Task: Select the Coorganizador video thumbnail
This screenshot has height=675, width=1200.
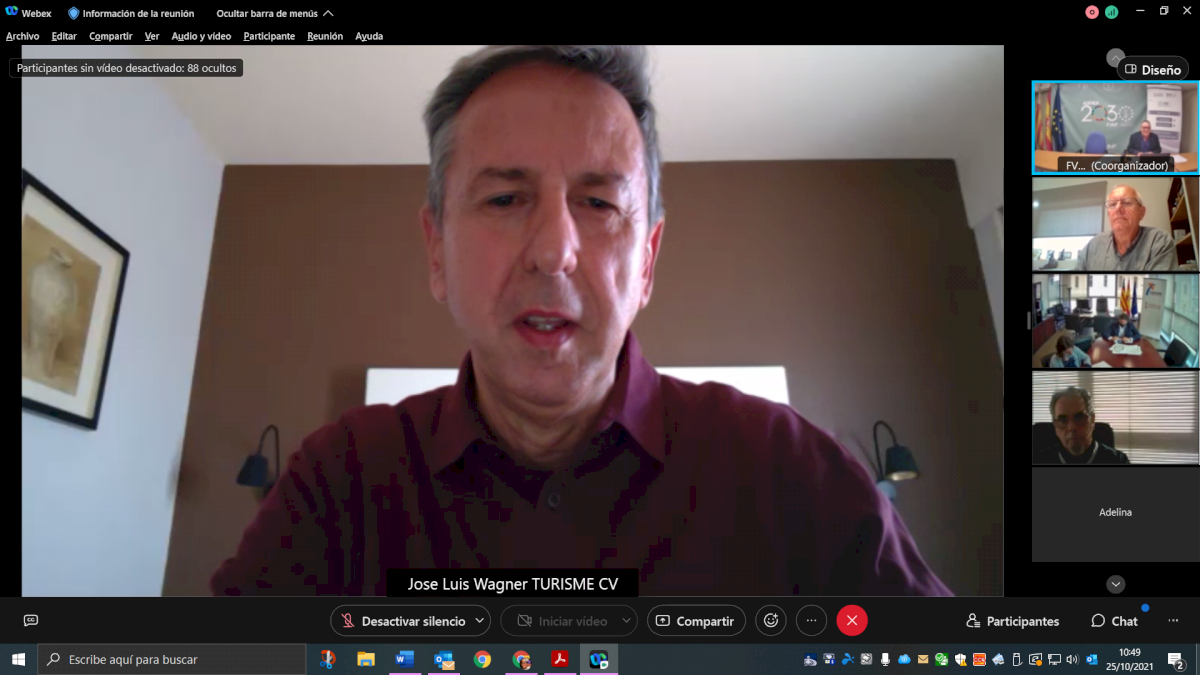Action: [1115, 127]
